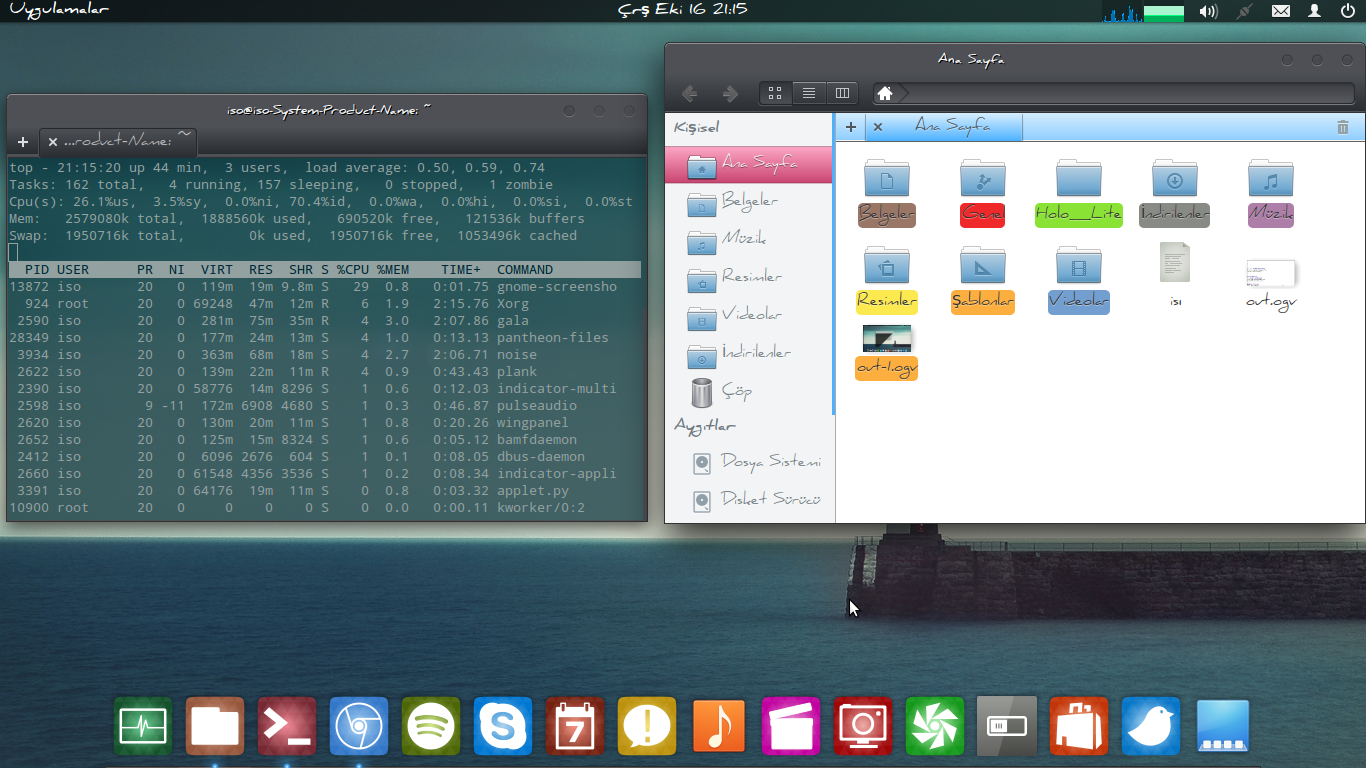Screen dimensions: 1366x768
Task: Launch Spotify from the dock
Action: pyautogui.click(x=431, y=726)
